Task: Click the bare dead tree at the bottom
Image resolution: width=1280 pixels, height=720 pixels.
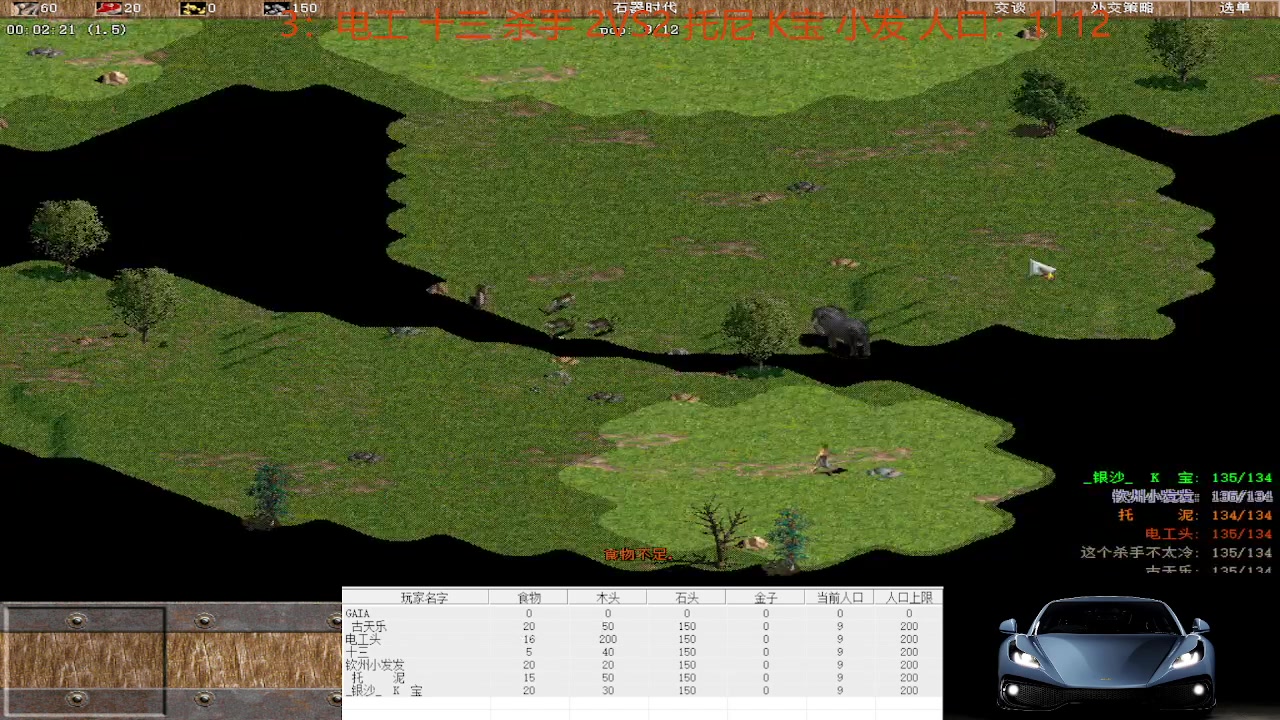Action: (719, 531)
